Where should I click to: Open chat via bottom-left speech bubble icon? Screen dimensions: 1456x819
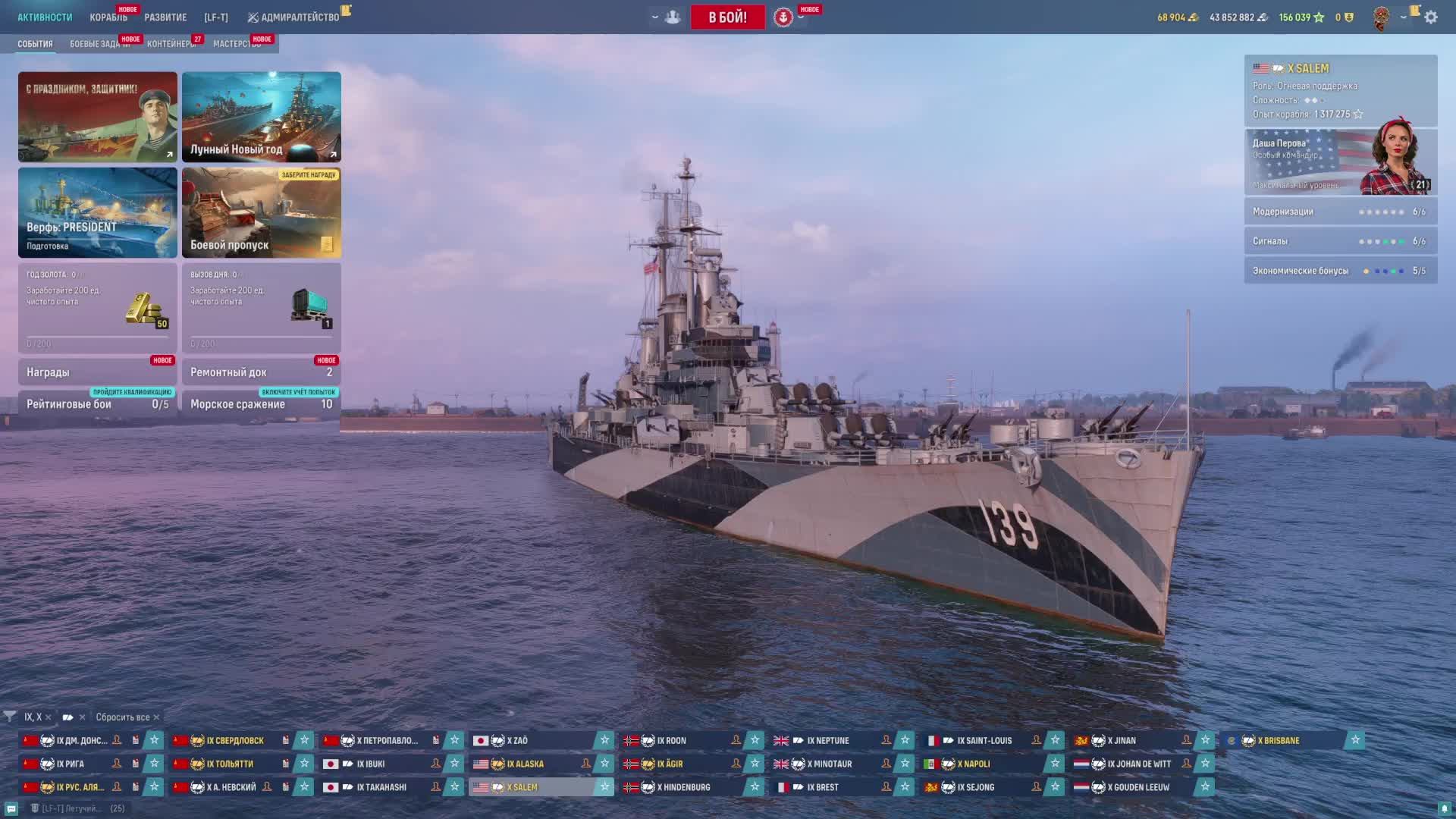click(x=11, y=808)
